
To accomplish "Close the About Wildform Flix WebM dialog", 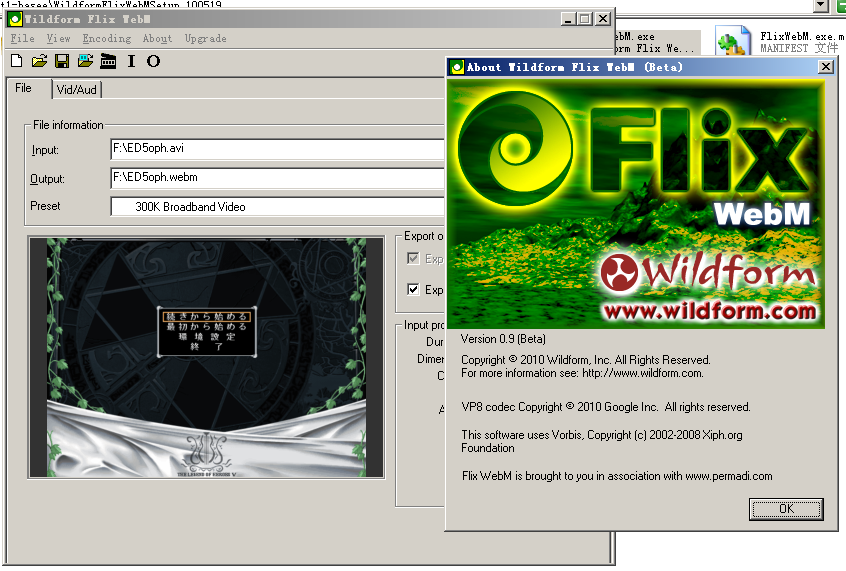I will [825, 67].
